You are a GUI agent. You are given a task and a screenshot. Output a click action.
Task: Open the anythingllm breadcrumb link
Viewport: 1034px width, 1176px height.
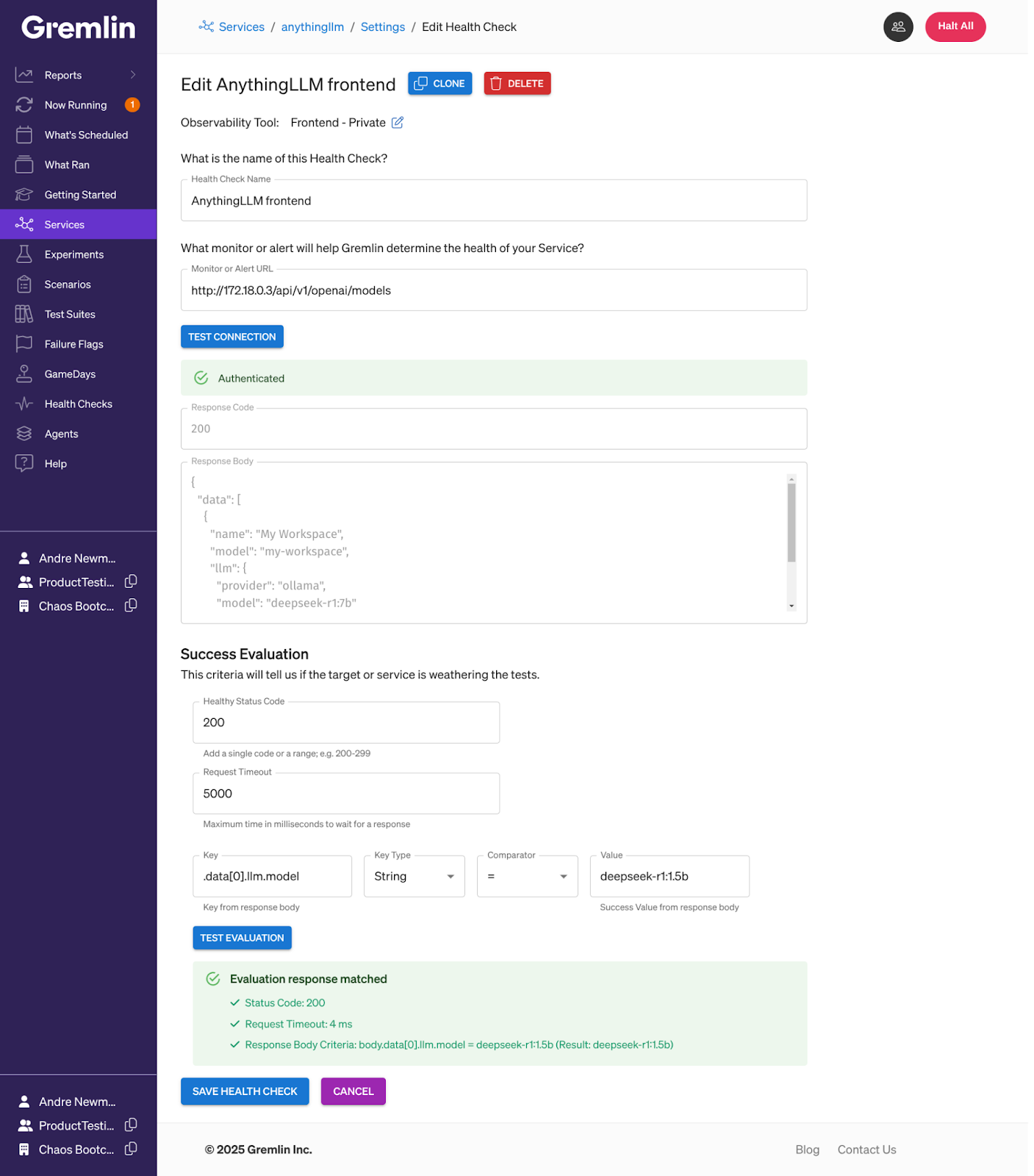click(312, 26)
